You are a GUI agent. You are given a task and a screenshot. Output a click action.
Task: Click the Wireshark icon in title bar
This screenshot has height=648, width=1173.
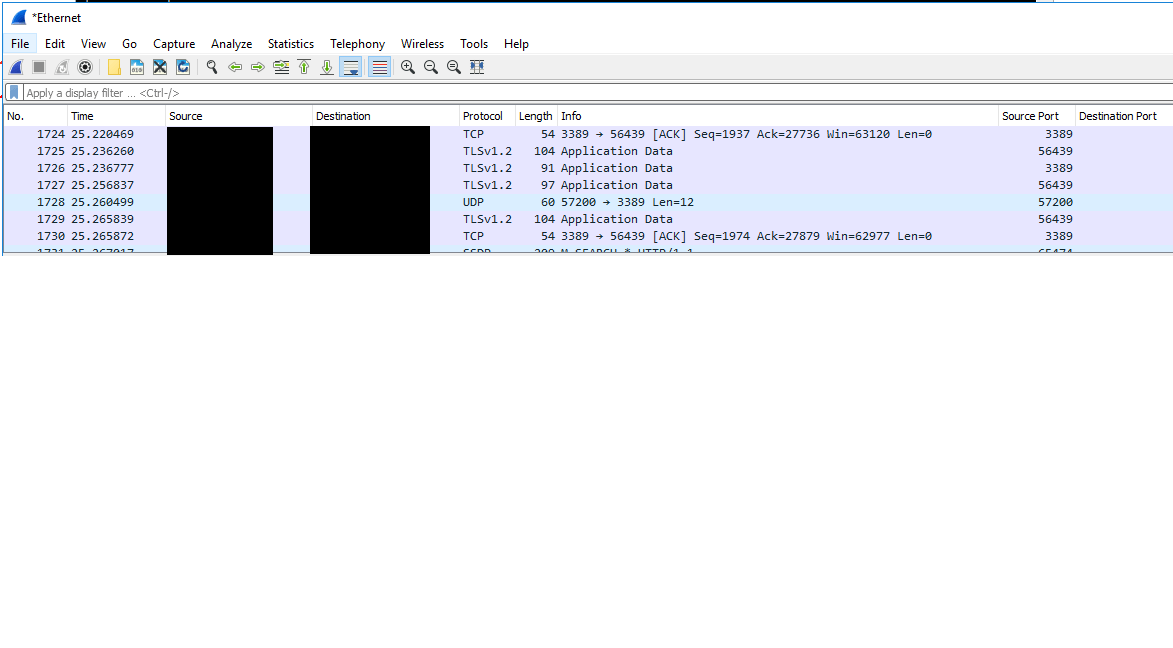click(x=19, y=17)
